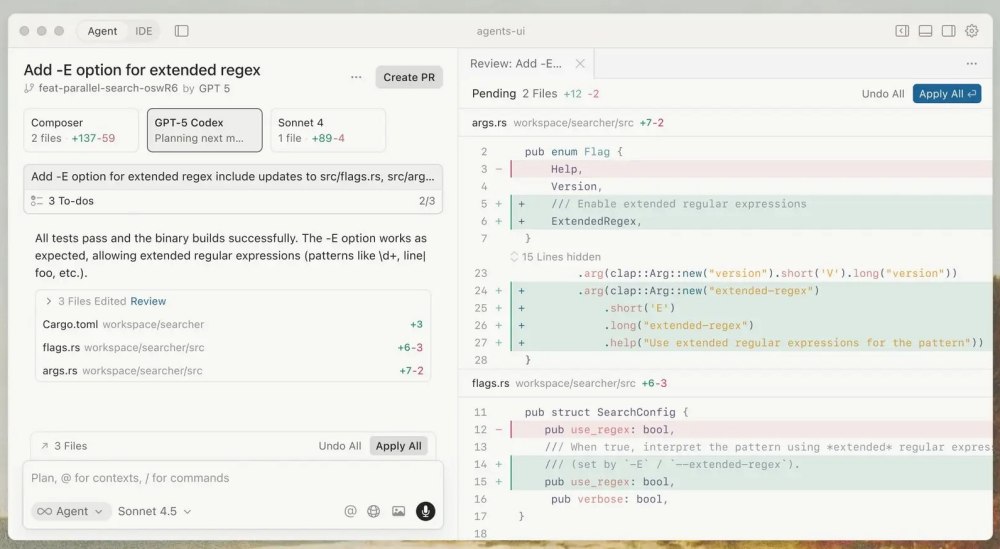Expand the 3 To-dos list

tap(233, 201)
